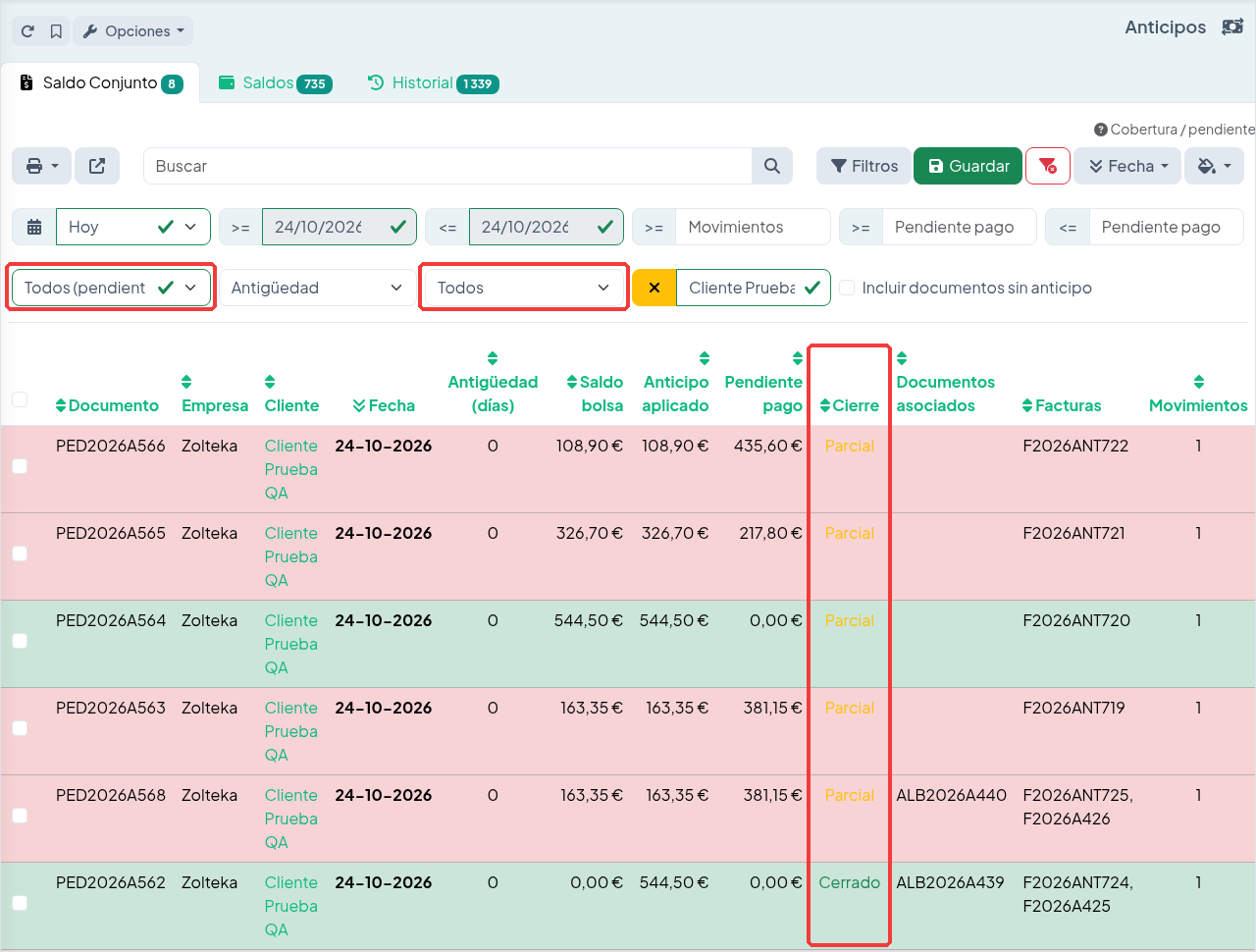Select the checkbox for row PED2026A565

pos(20,554)
